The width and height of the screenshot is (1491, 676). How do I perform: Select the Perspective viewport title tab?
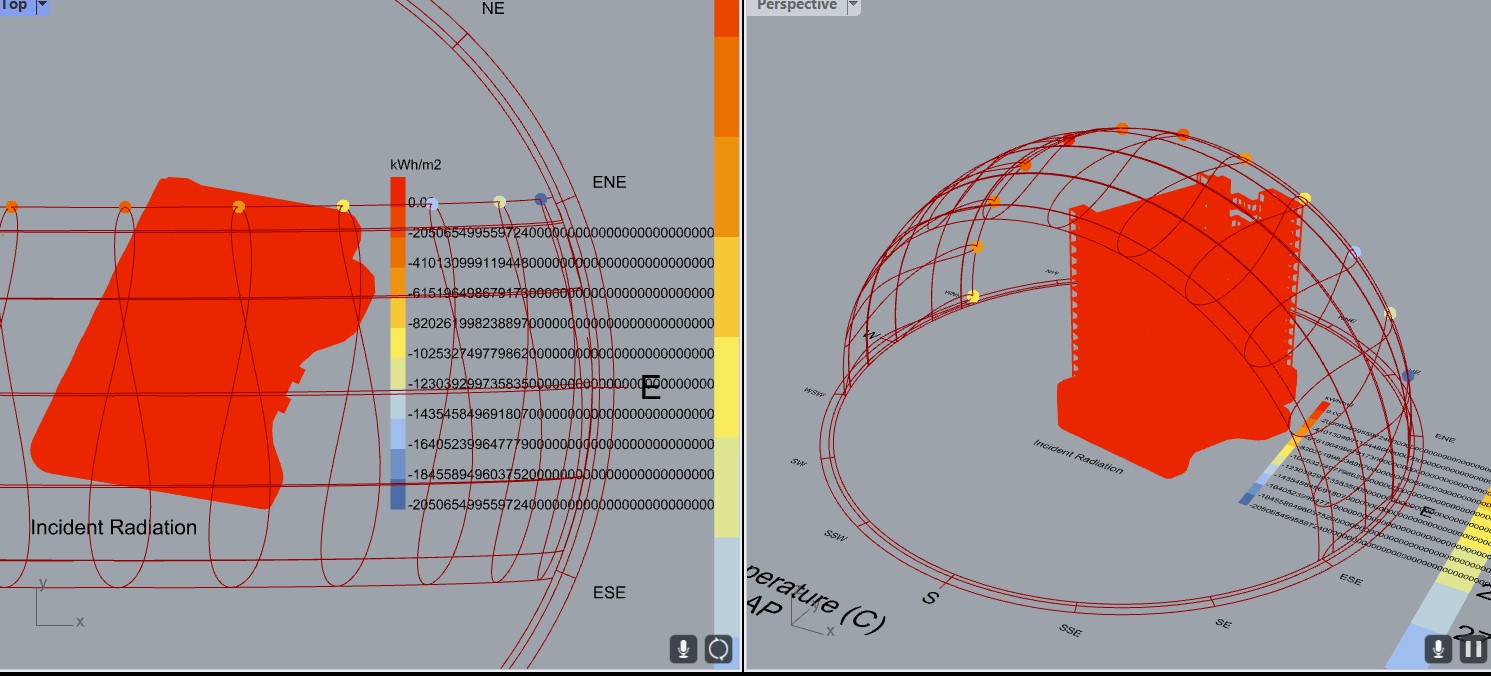[797, 5]
